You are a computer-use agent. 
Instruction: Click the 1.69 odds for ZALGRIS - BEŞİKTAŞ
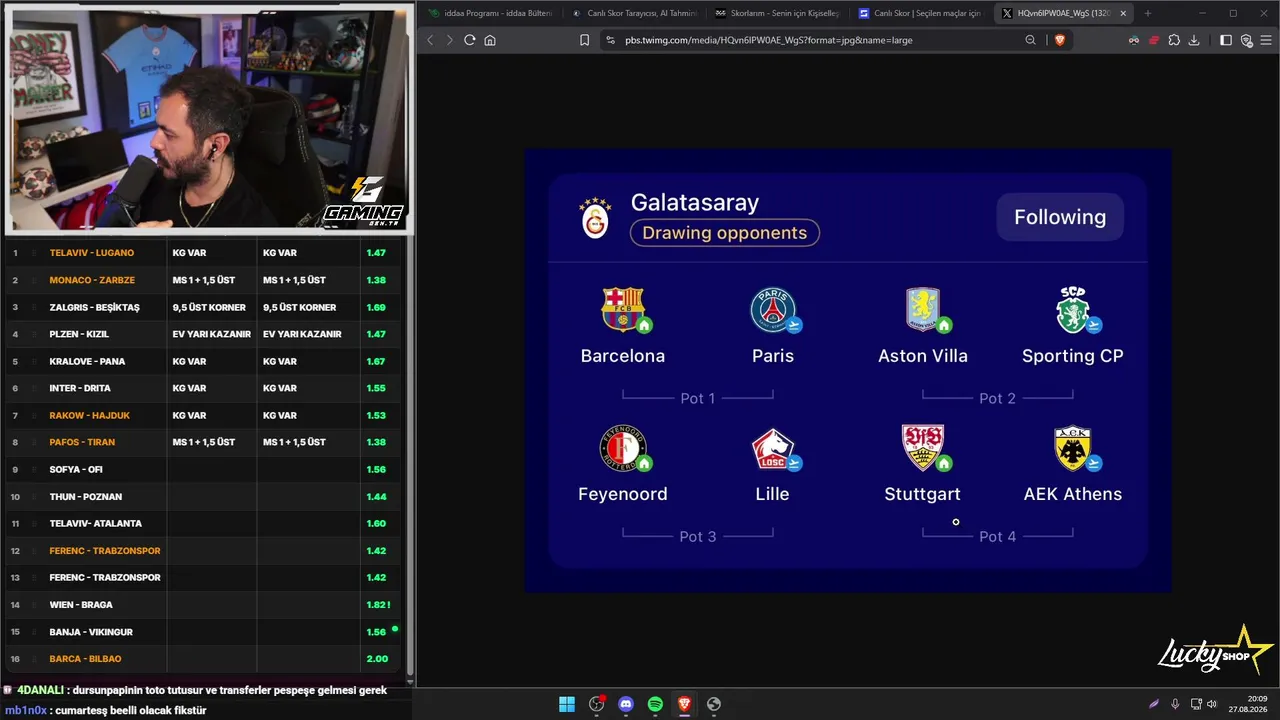[376, 307]
